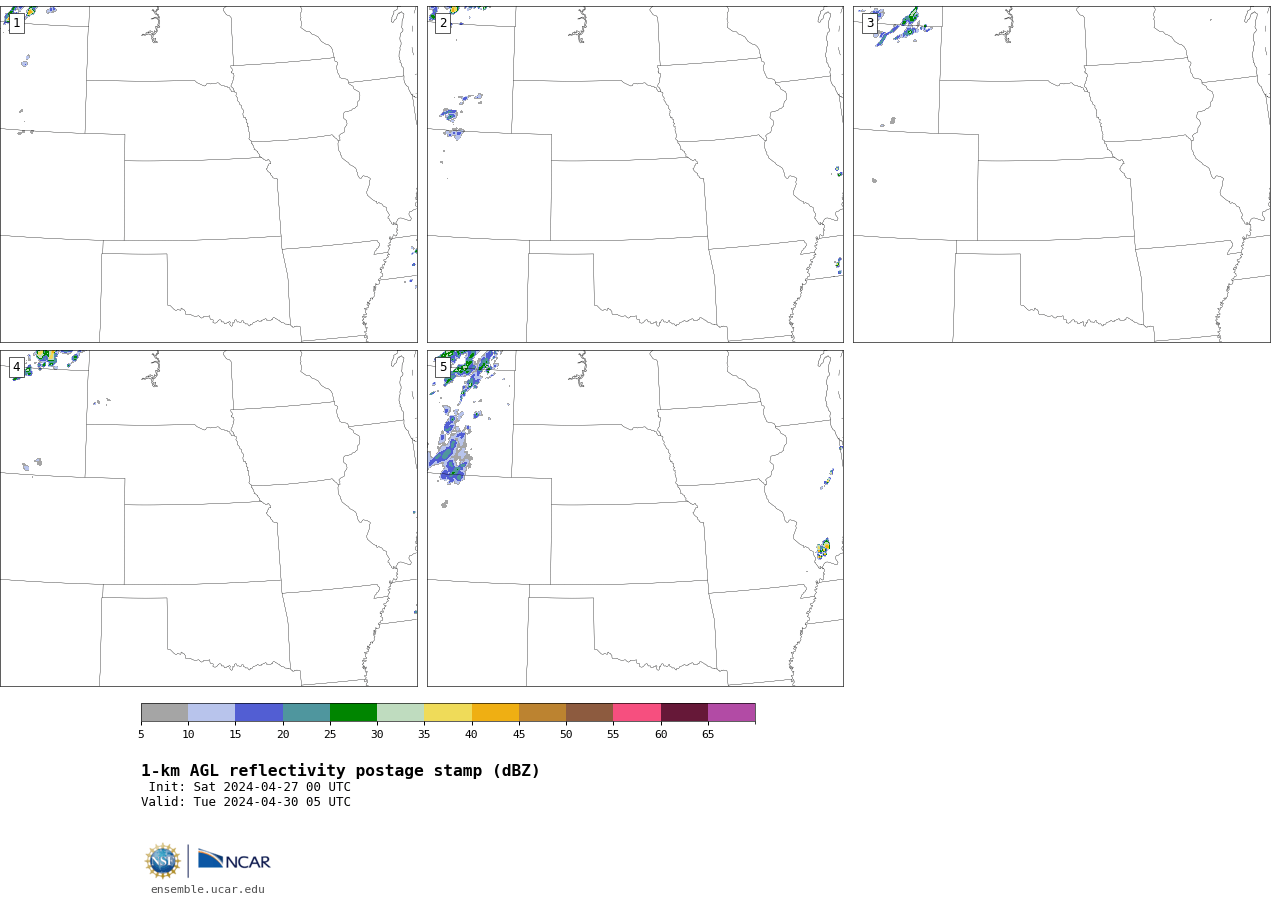Click the pink 55-60 dBZ swatch

(637, 713)
